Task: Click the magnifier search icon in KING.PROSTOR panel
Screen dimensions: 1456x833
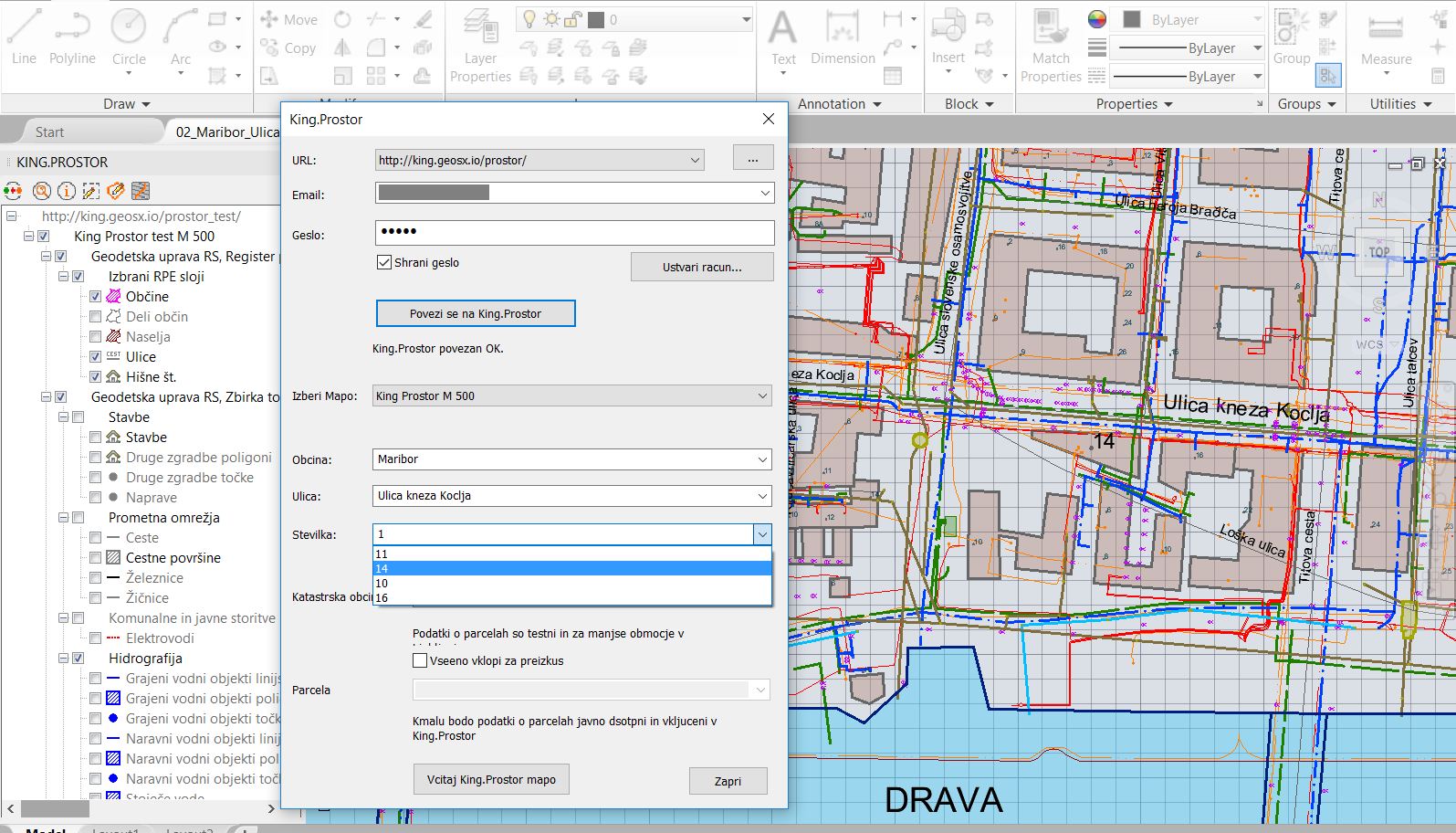Action: pyautogui.click(x=42, y=191)
